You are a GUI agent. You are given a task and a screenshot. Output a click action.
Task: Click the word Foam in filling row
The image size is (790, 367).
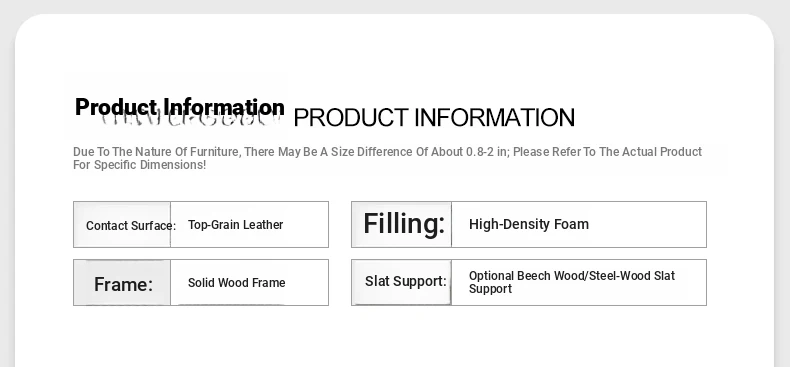coord(571,224)
